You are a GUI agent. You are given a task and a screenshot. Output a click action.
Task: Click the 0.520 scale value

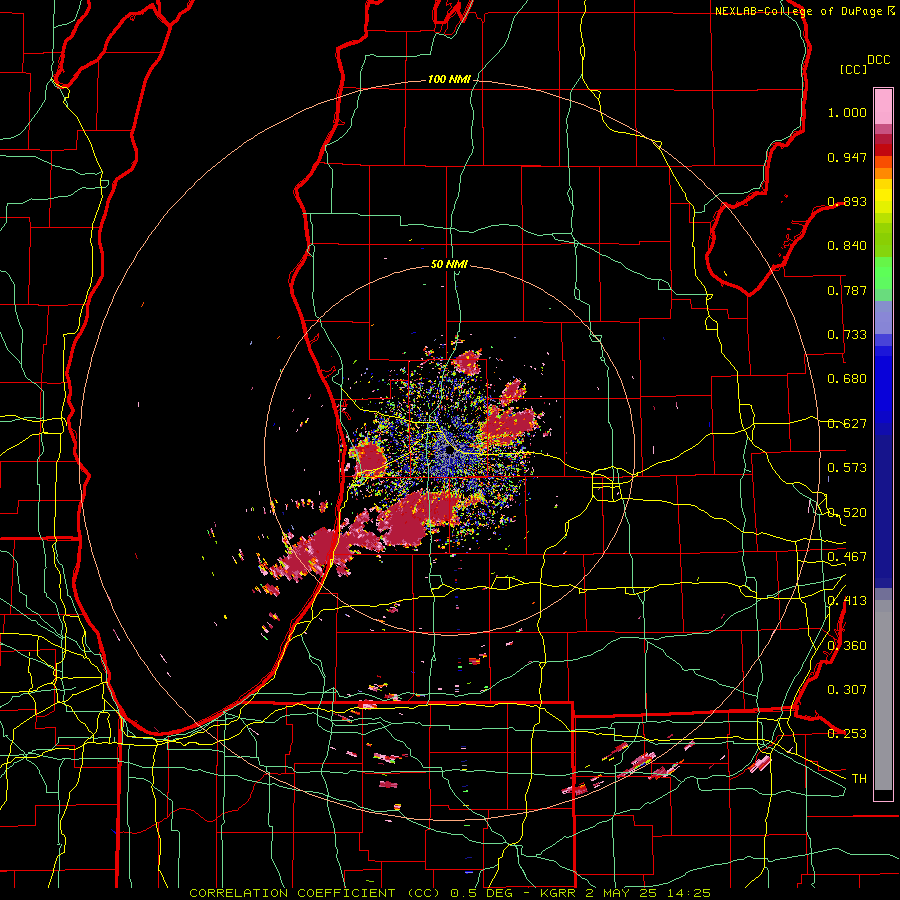pyautogui.click(x=847, y=513)
